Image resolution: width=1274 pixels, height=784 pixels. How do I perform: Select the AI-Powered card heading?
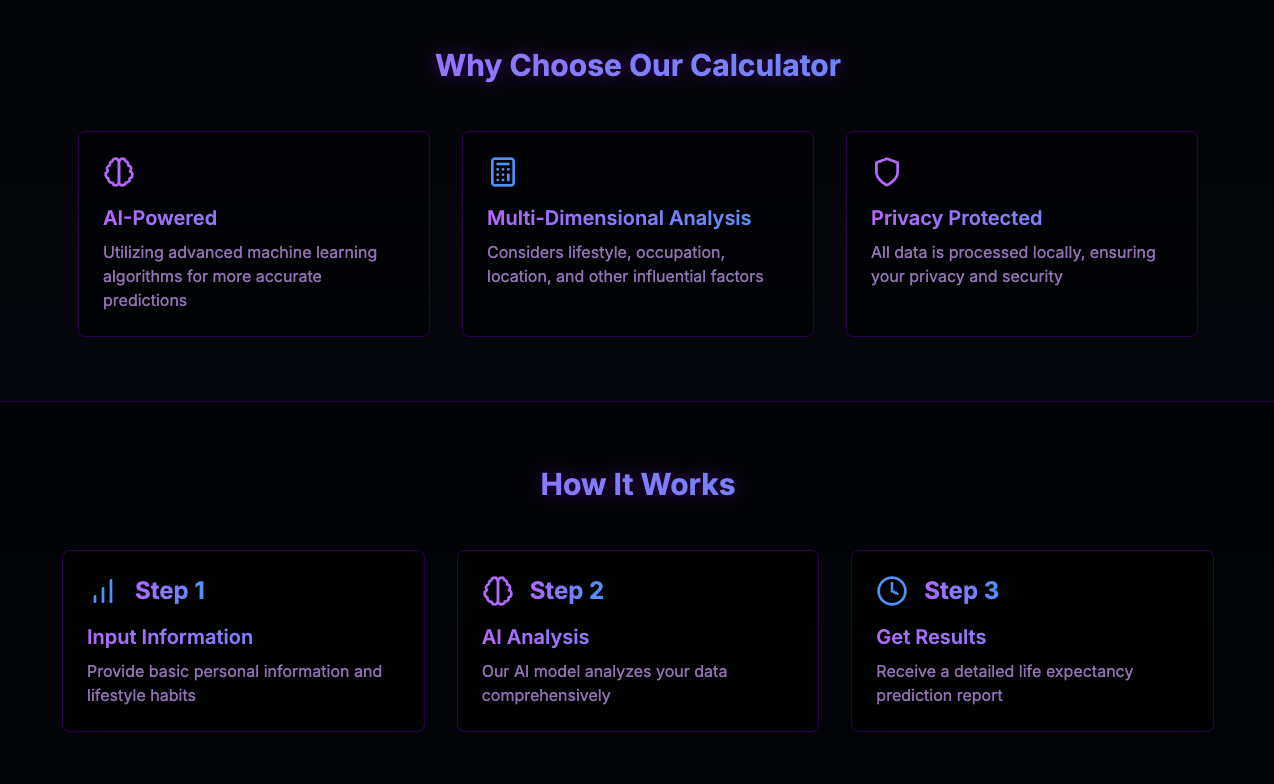160,218
